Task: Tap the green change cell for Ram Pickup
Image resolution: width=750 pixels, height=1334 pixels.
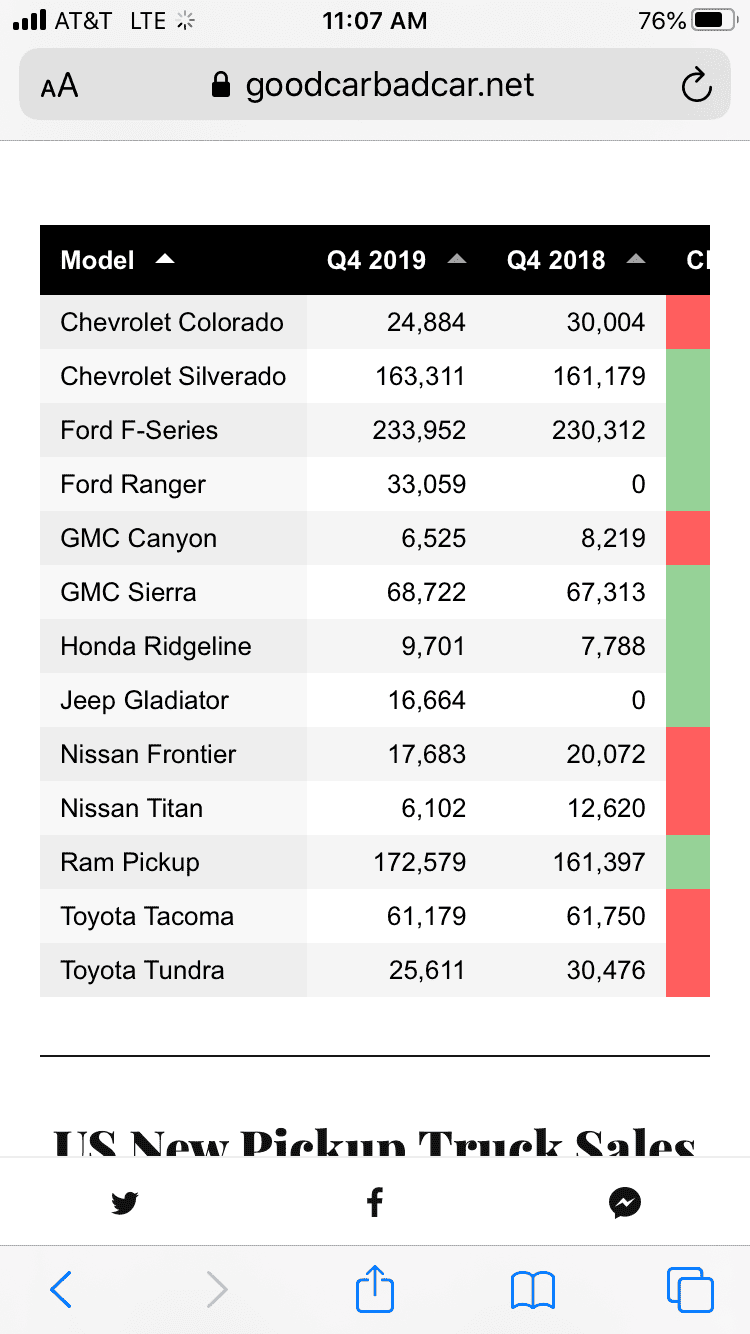Action: click(688, 862)
